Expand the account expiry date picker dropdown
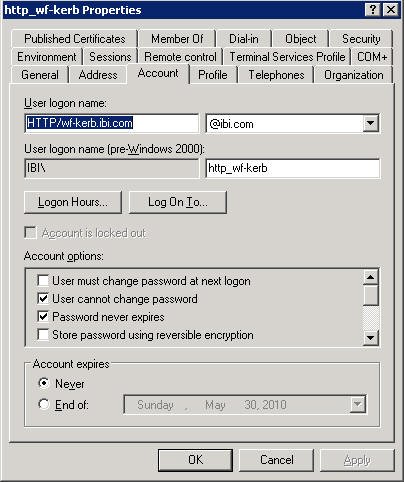The width and height of the screenshot is (404, 482). click(357, 404)
